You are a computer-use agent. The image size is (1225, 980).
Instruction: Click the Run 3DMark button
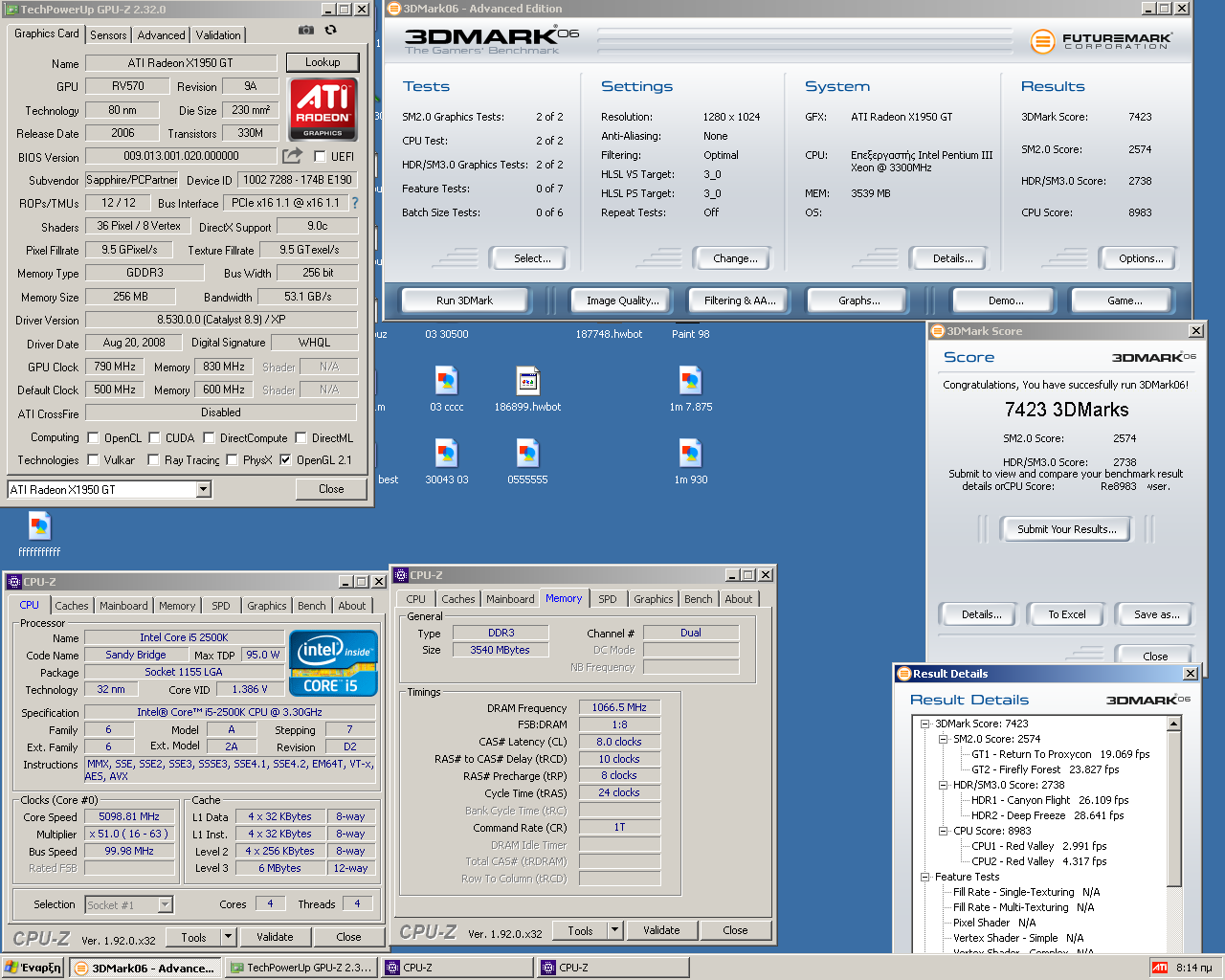tap(464, 301)
